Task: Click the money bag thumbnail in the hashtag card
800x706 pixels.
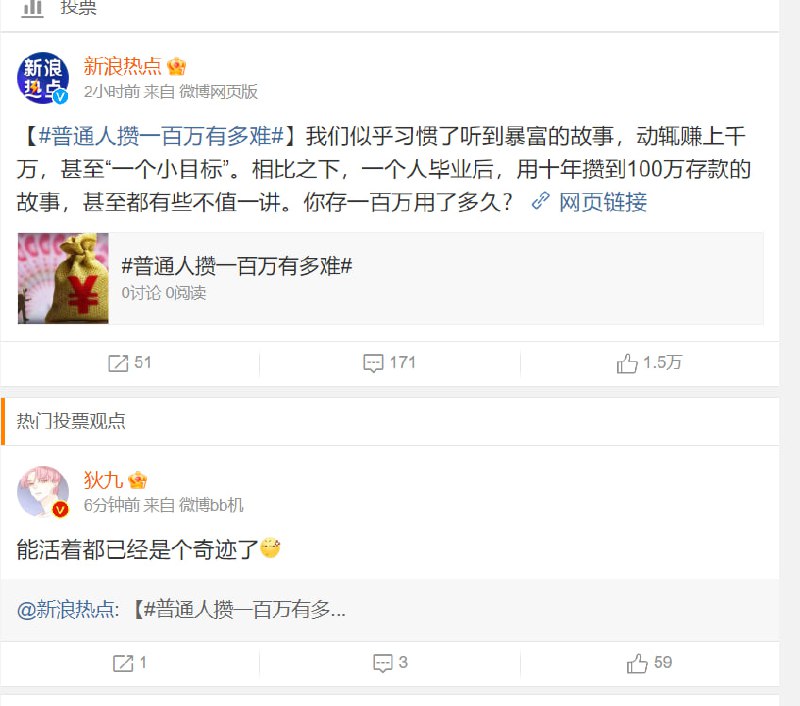Action: click(63, 279)
